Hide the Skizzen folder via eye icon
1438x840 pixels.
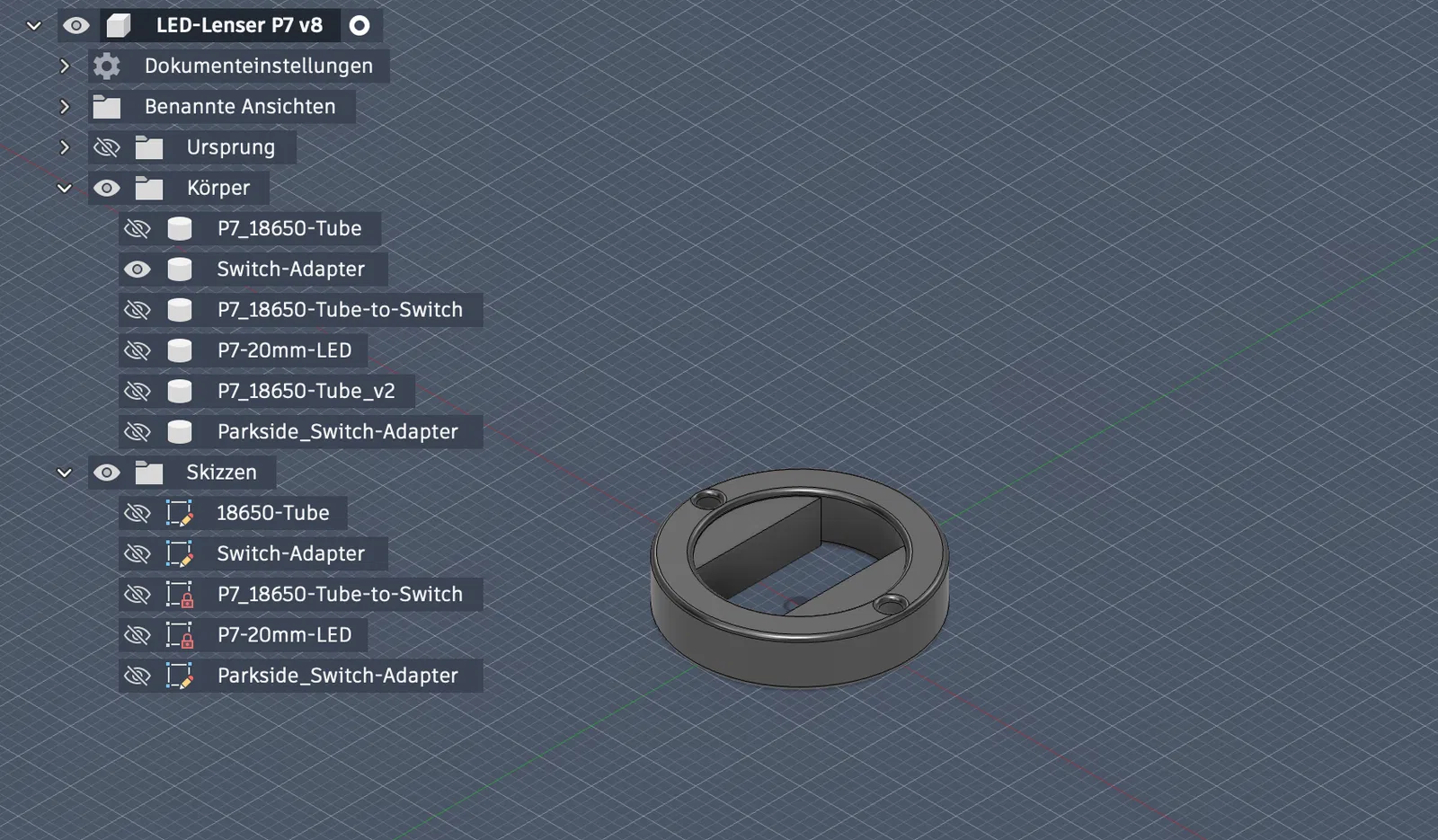107,473
